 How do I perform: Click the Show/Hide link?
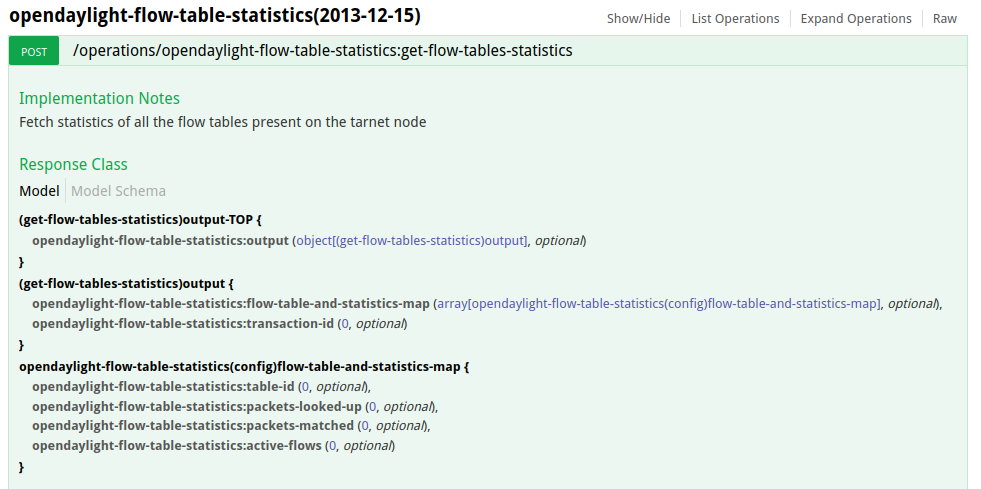coord(638,19)
